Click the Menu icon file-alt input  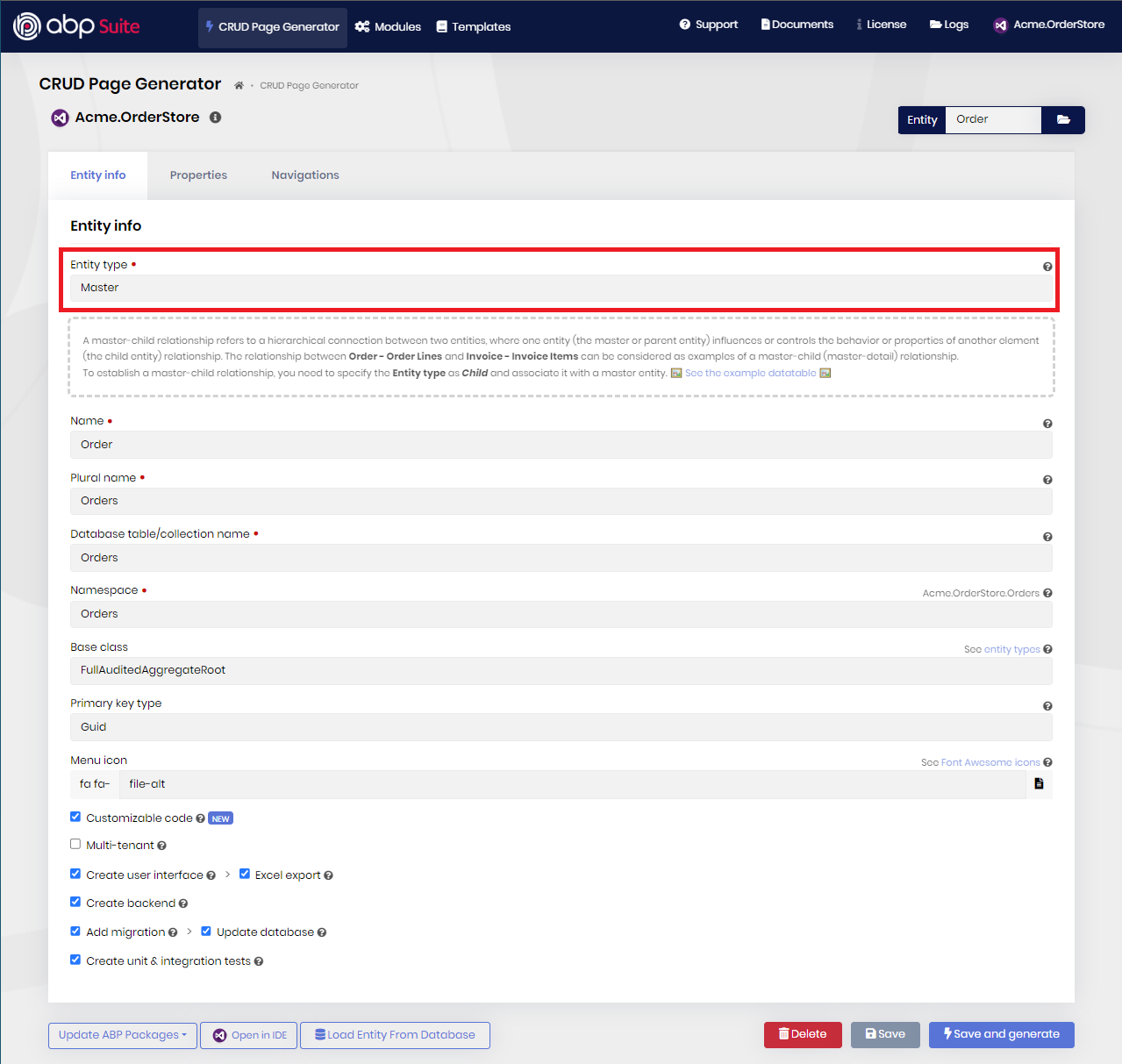572,784
